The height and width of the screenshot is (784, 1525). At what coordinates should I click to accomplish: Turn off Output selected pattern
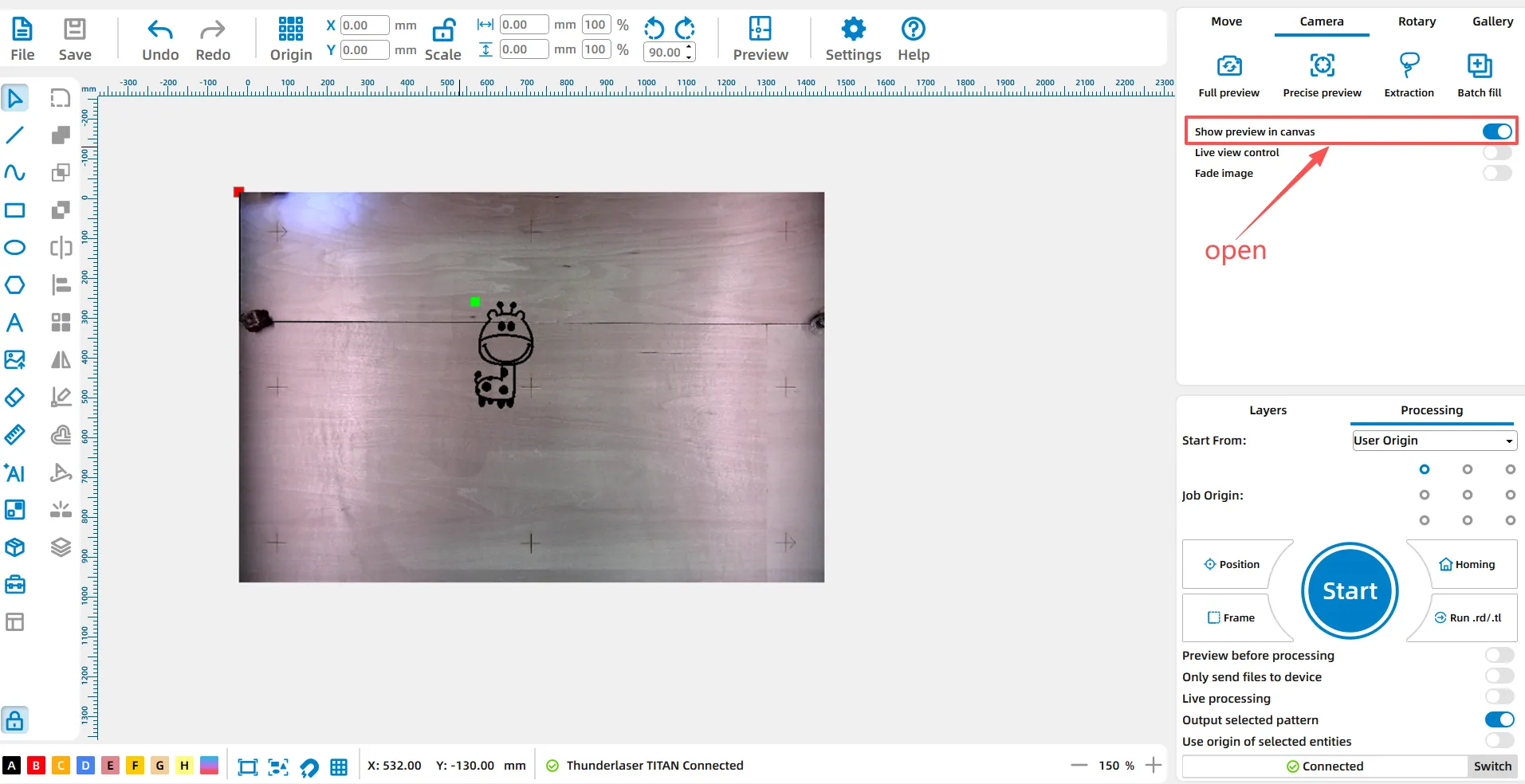[1499, 719]
